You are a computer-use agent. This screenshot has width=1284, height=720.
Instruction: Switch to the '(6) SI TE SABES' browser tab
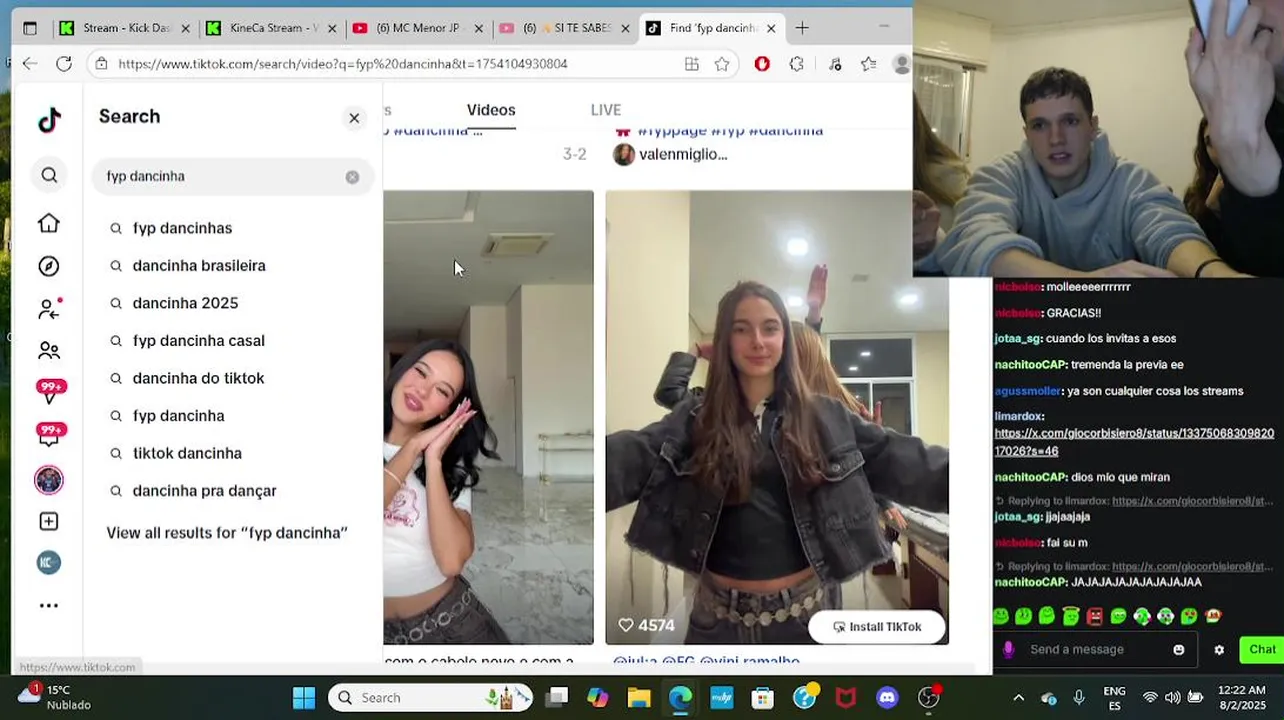564,28
